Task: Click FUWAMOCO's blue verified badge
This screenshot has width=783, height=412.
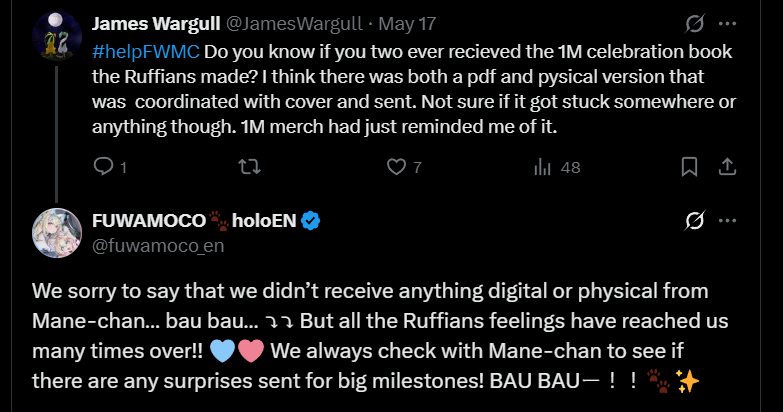Action: click(312, 220)
